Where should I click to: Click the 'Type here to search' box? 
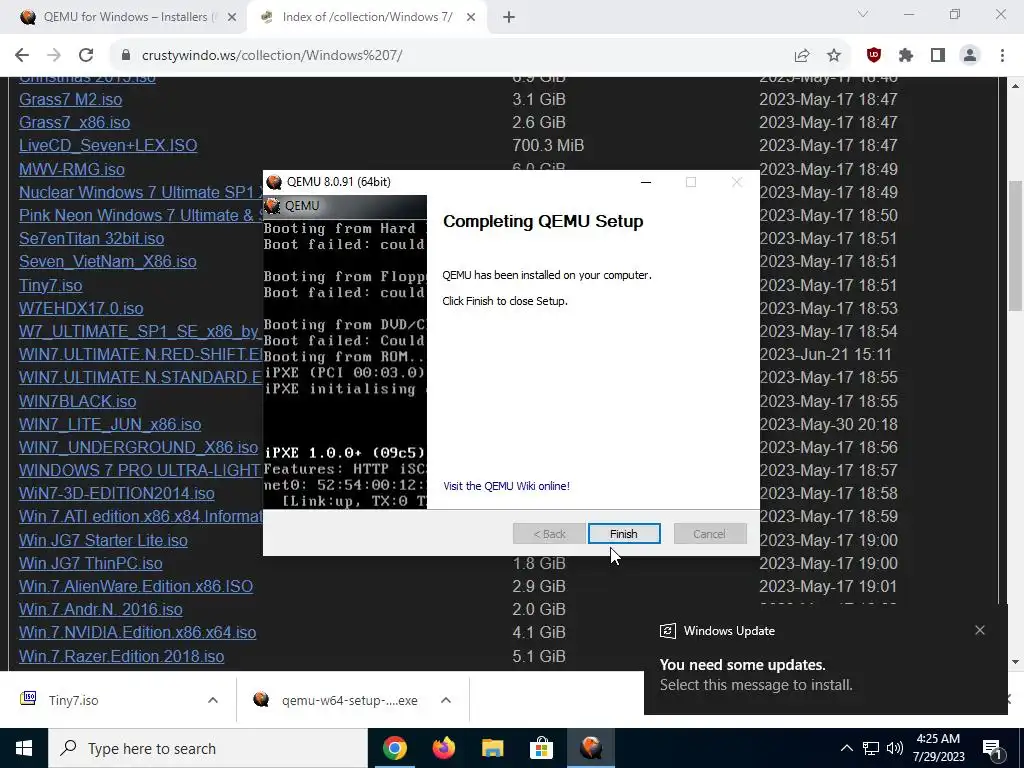click(x=208, y=748)
